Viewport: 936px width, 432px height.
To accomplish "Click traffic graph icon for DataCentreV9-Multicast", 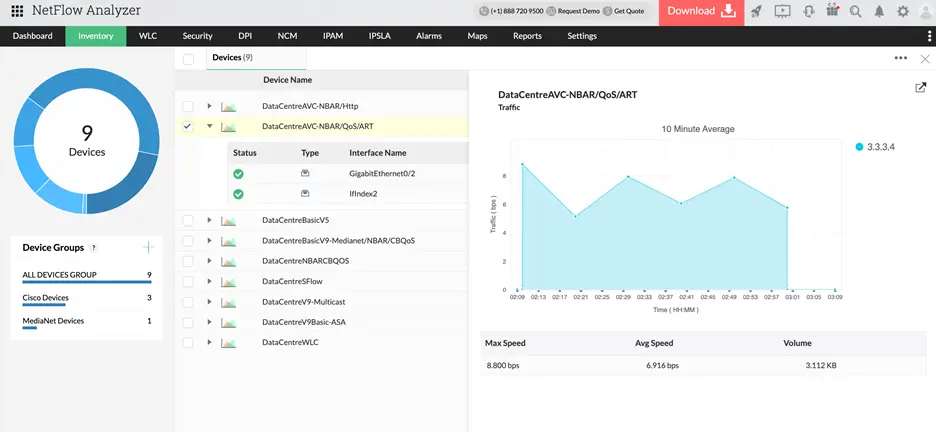I will (x=228, y=303).
